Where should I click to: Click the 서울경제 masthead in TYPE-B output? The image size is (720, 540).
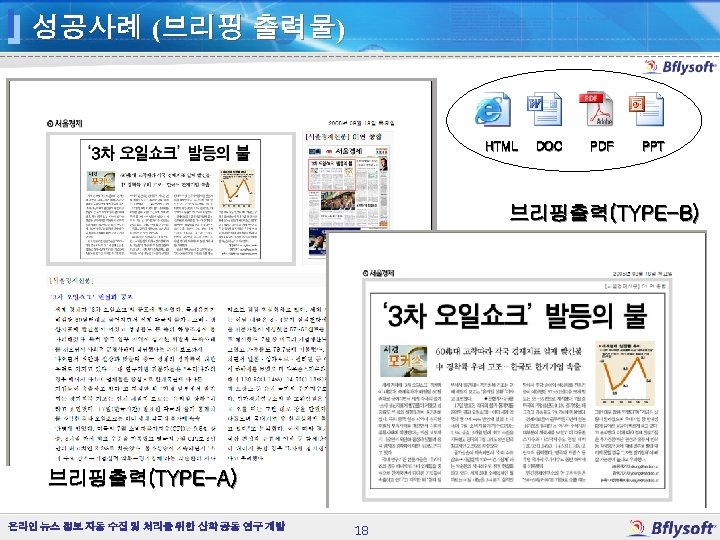[x=379, y=273]
